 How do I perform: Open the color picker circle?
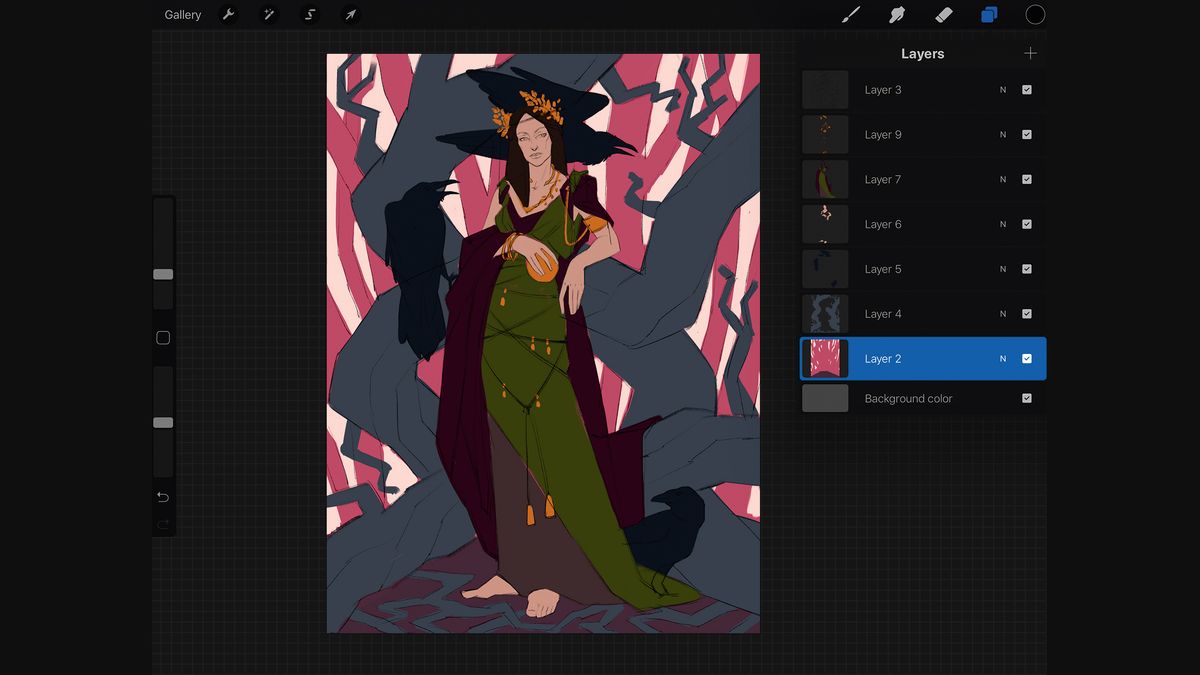click(x=1035, y=14)
